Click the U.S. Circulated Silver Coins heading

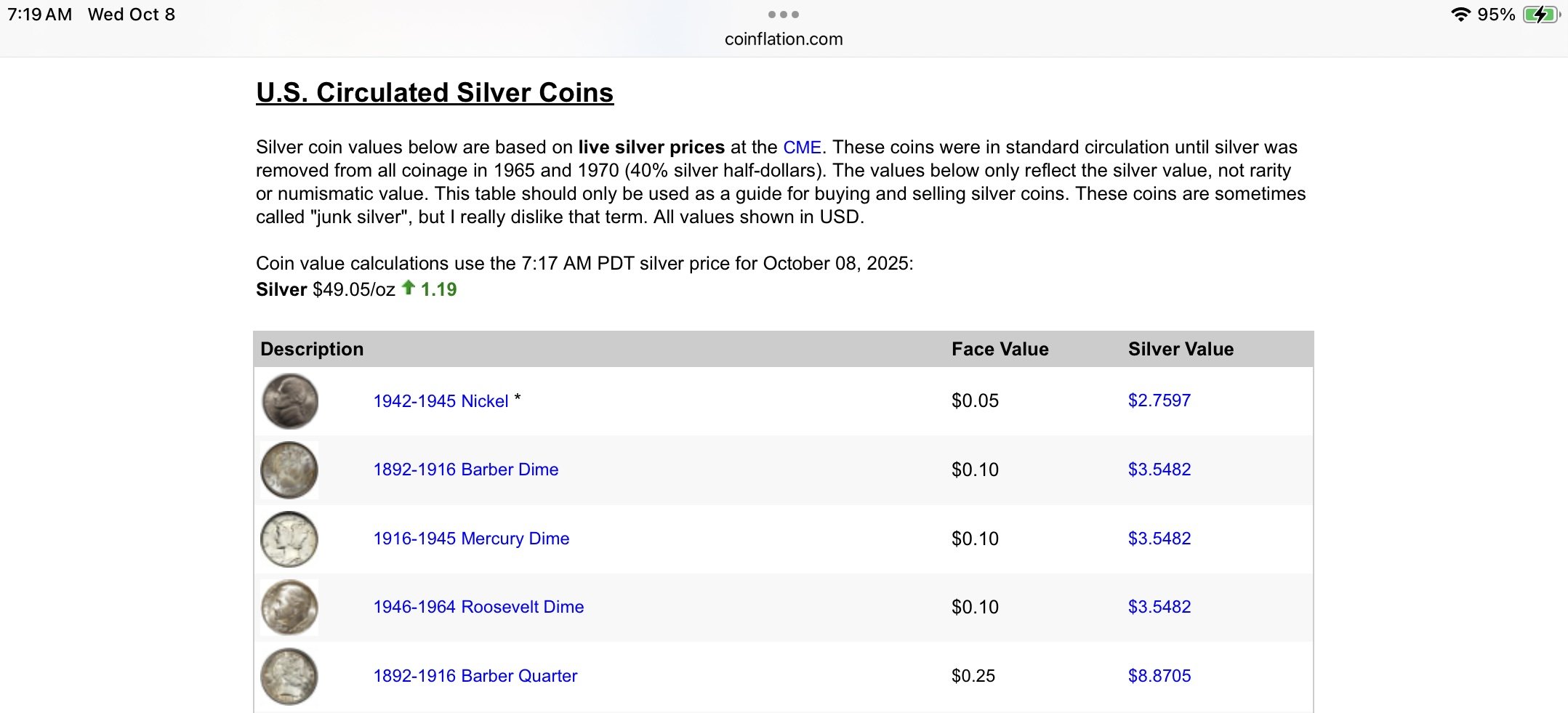pyautogui.click(x=435, y=93)
